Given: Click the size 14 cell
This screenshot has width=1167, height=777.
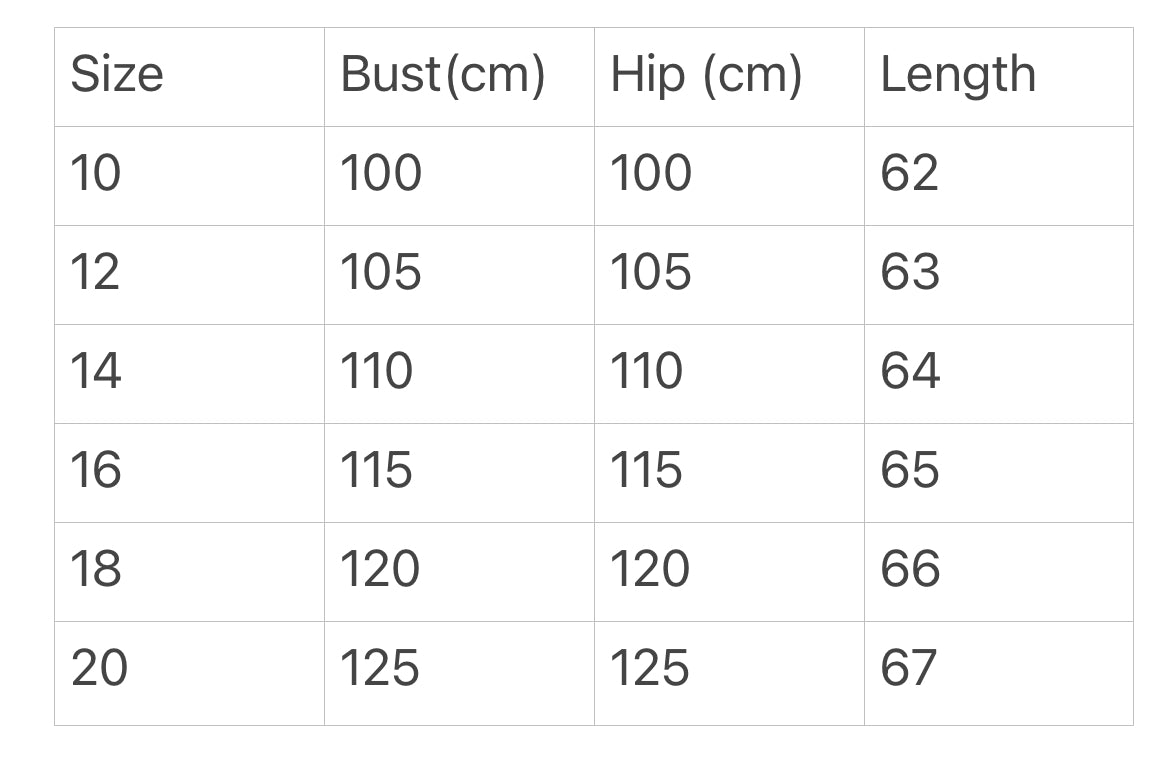Looking at the screenshot, I should (190, 374).
